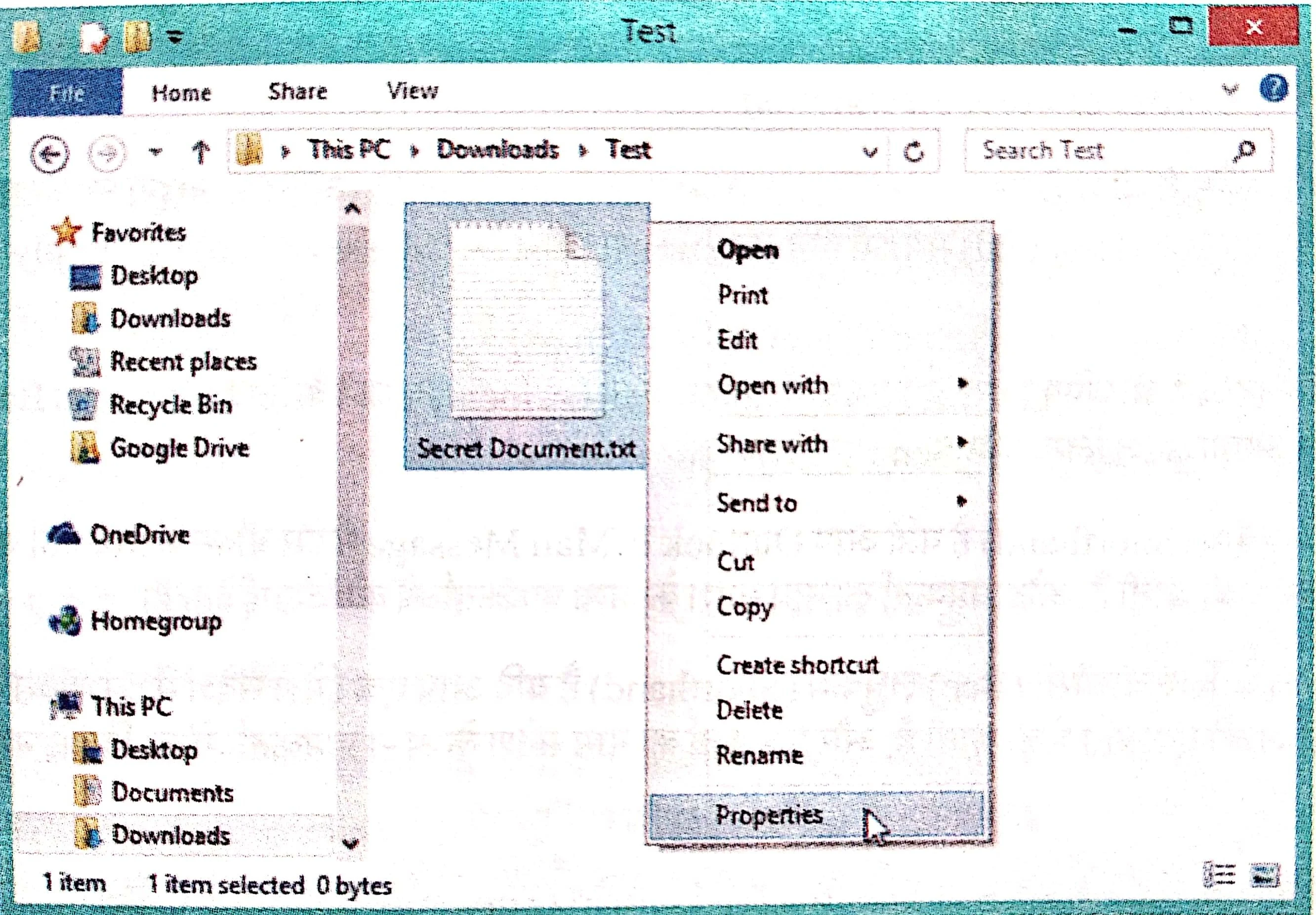Open the address bar history dropdown

(x=870, y=153)
